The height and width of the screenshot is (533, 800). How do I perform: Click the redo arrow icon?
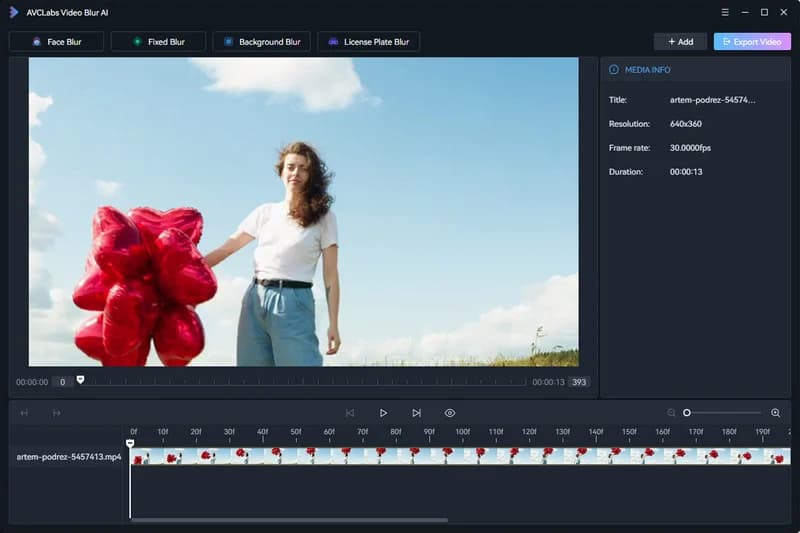click(x=57, y=413)
